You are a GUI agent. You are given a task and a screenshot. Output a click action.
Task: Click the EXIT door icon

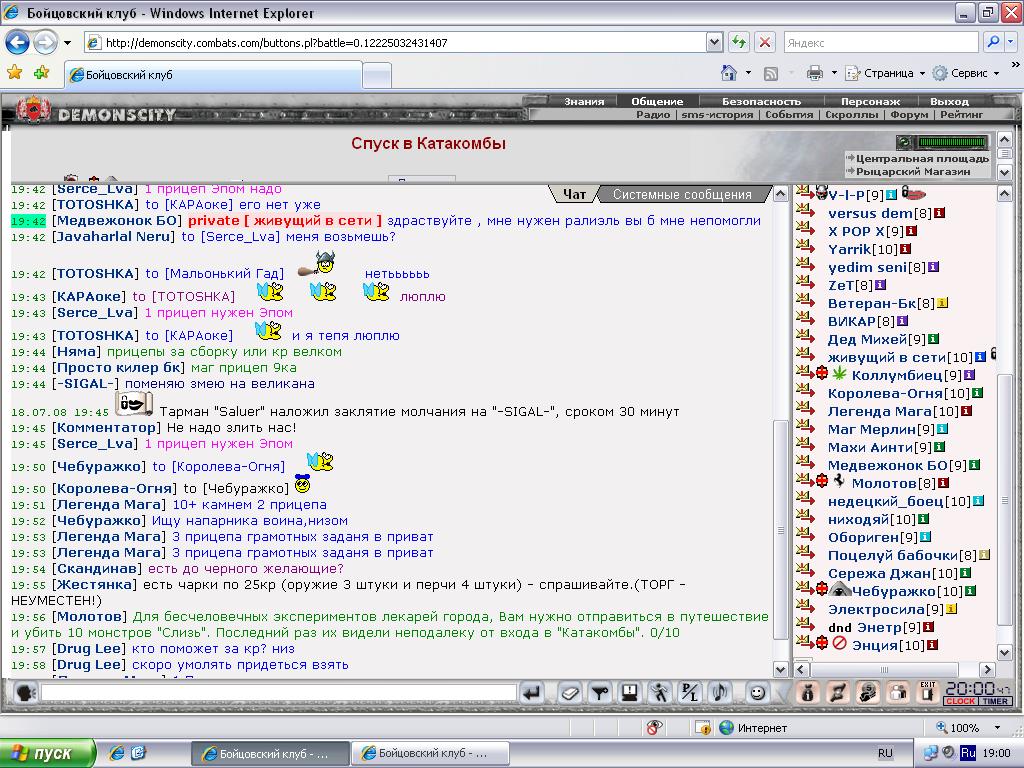pyautogui.click(x=928, y=692)
